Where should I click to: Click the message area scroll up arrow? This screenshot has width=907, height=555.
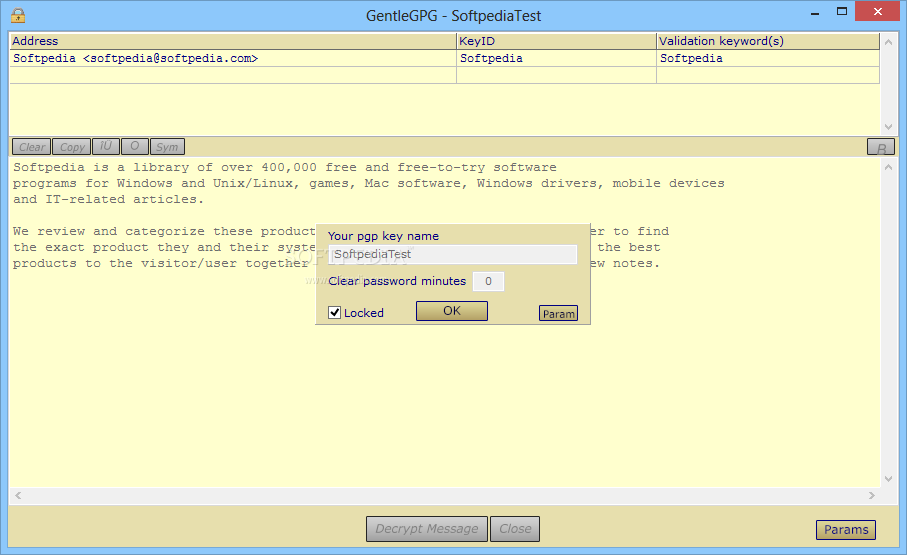coord(888,167)
